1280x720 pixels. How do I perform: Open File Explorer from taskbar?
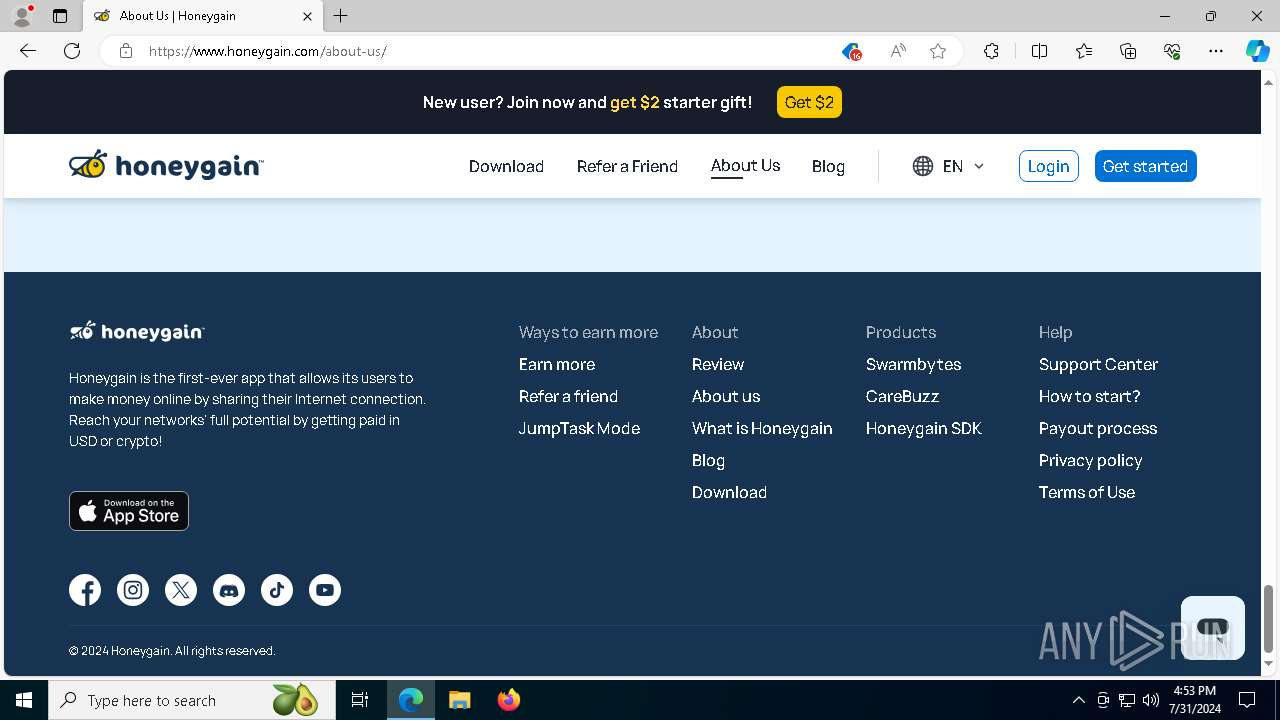point(459,700)
